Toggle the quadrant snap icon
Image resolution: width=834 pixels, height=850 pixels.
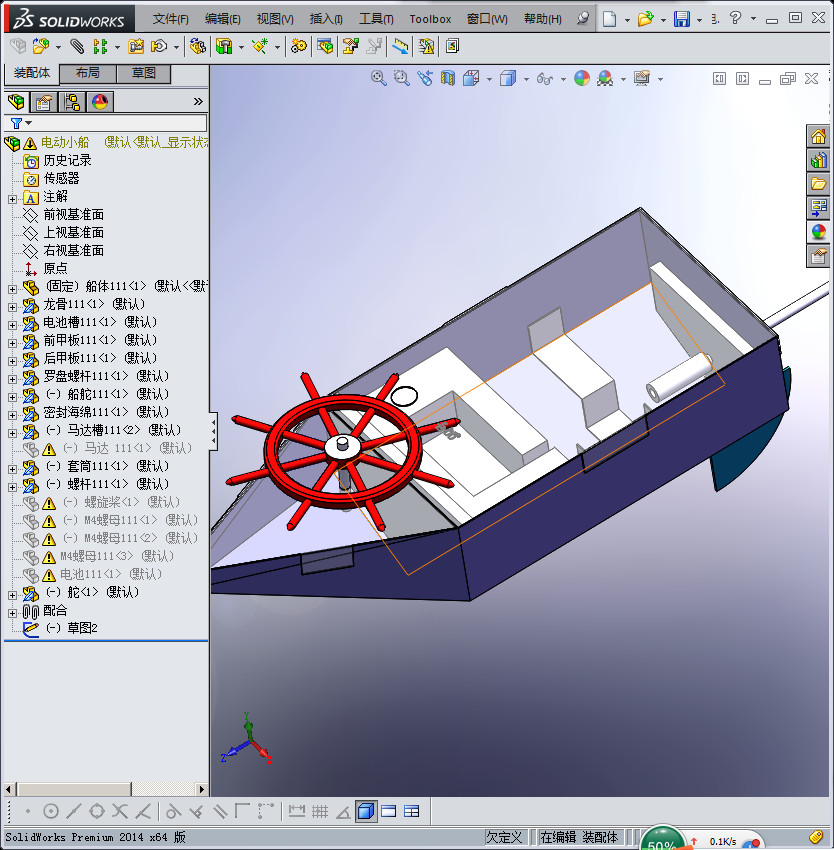click(97, 812)
